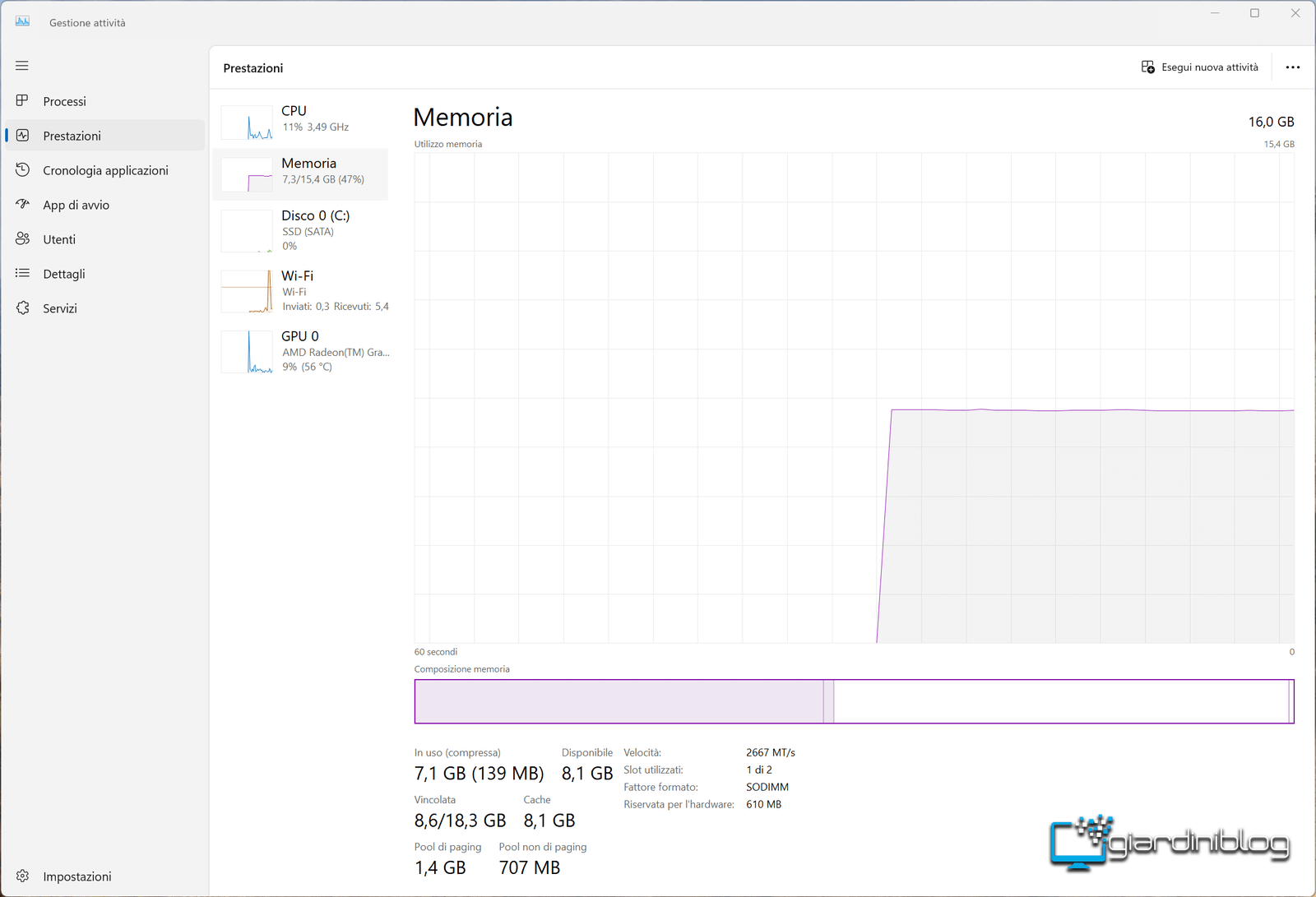
Task: Open Impostazioni settings
Action: point(105,876)
